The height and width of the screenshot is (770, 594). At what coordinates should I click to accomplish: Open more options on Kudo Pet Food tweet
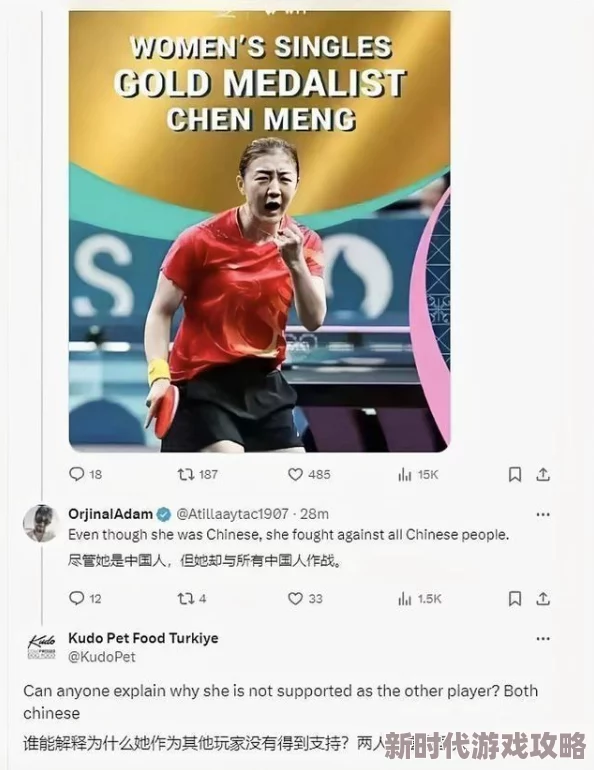click(543, 639)
